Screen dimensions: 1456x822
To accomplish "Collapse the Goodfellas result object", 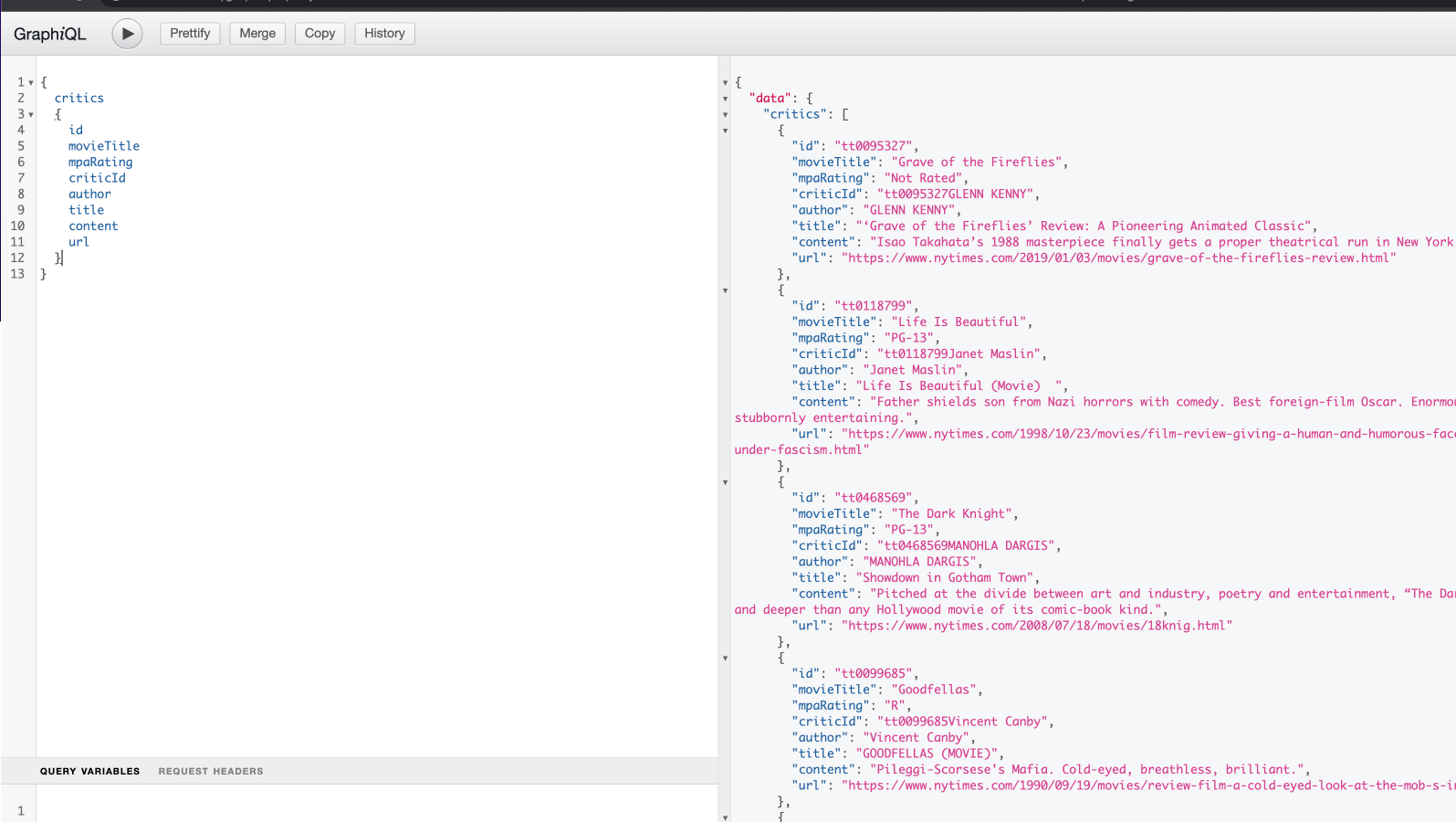I will coord(726,658).
